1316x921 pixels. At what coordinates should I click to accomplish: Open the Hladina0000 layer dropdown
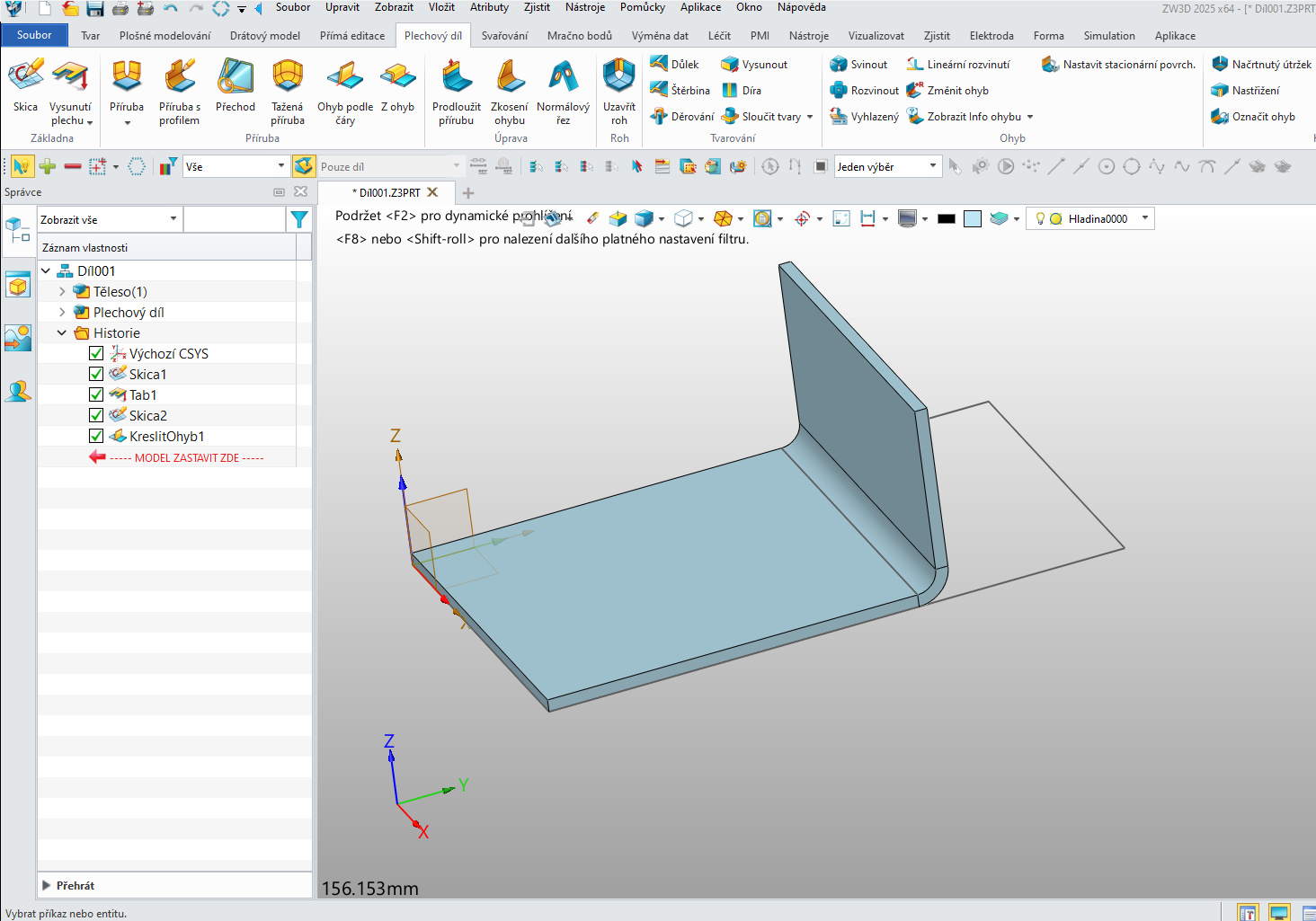[1090, 218]
